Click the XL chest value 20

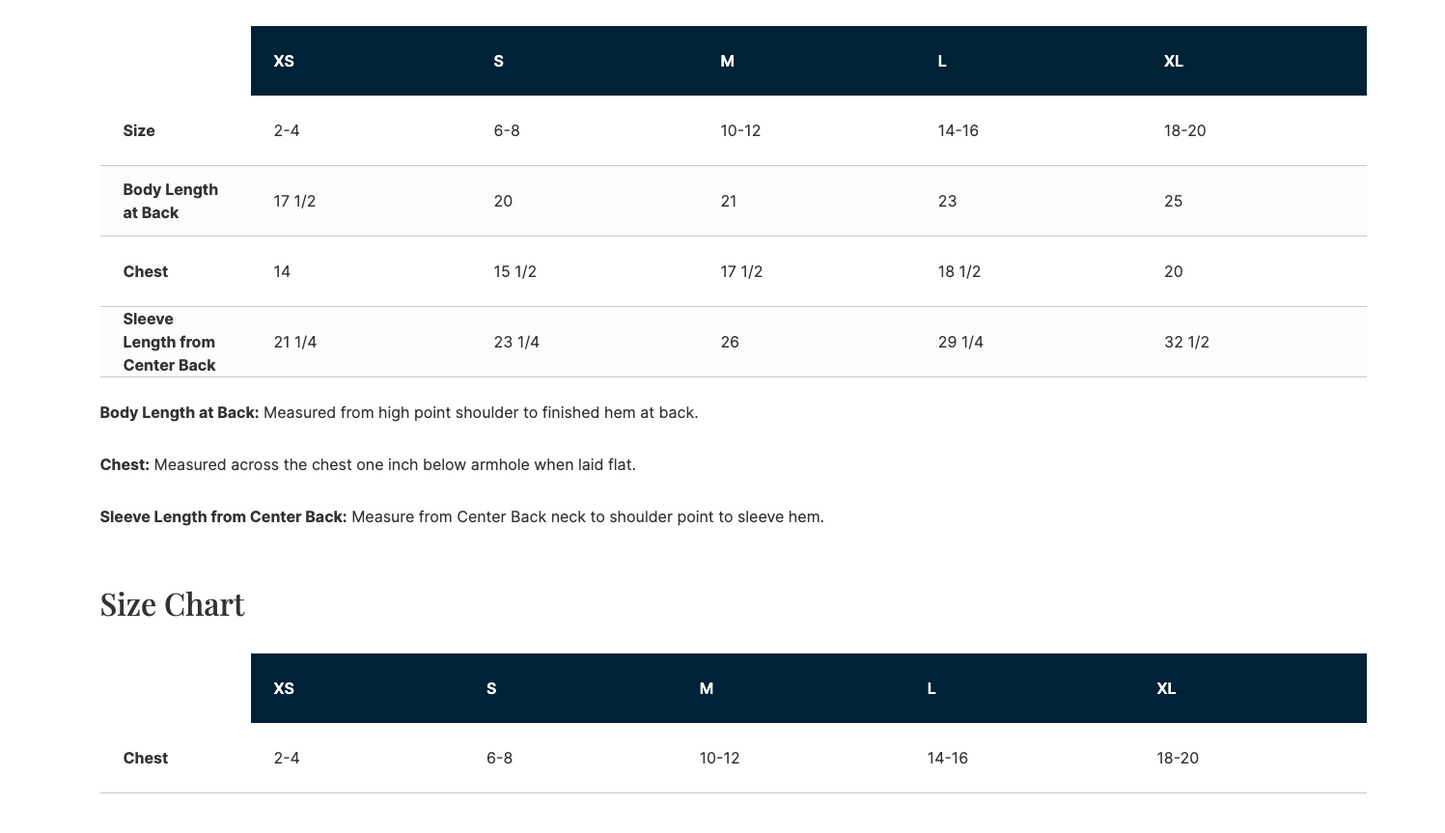click(1173, 272)
